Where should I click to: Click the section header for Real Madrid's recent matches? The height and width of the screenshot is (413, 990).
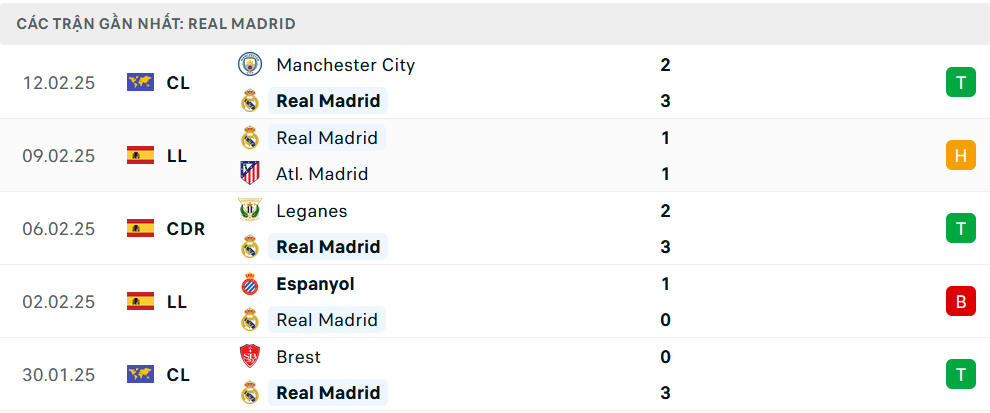[x=156, y=24]
